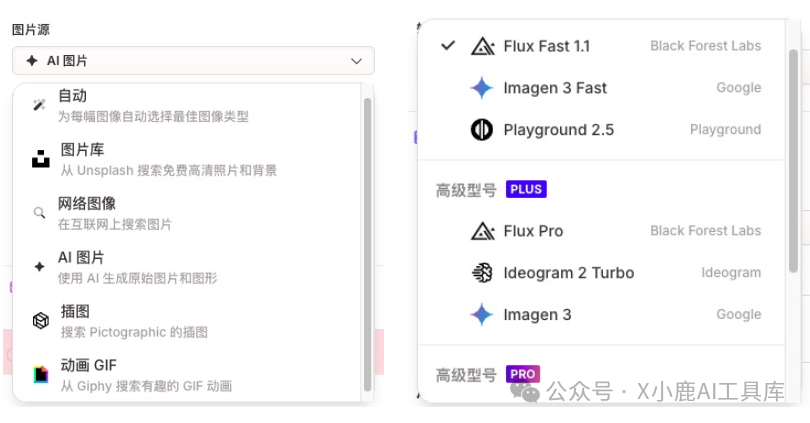Image resolution: width=810 pixels, height=423 pixels.
Task: Click the 从 Unsplash 搜索免费高清照片和背景 description
Action: pyautogui.click(x=169, y=170)
